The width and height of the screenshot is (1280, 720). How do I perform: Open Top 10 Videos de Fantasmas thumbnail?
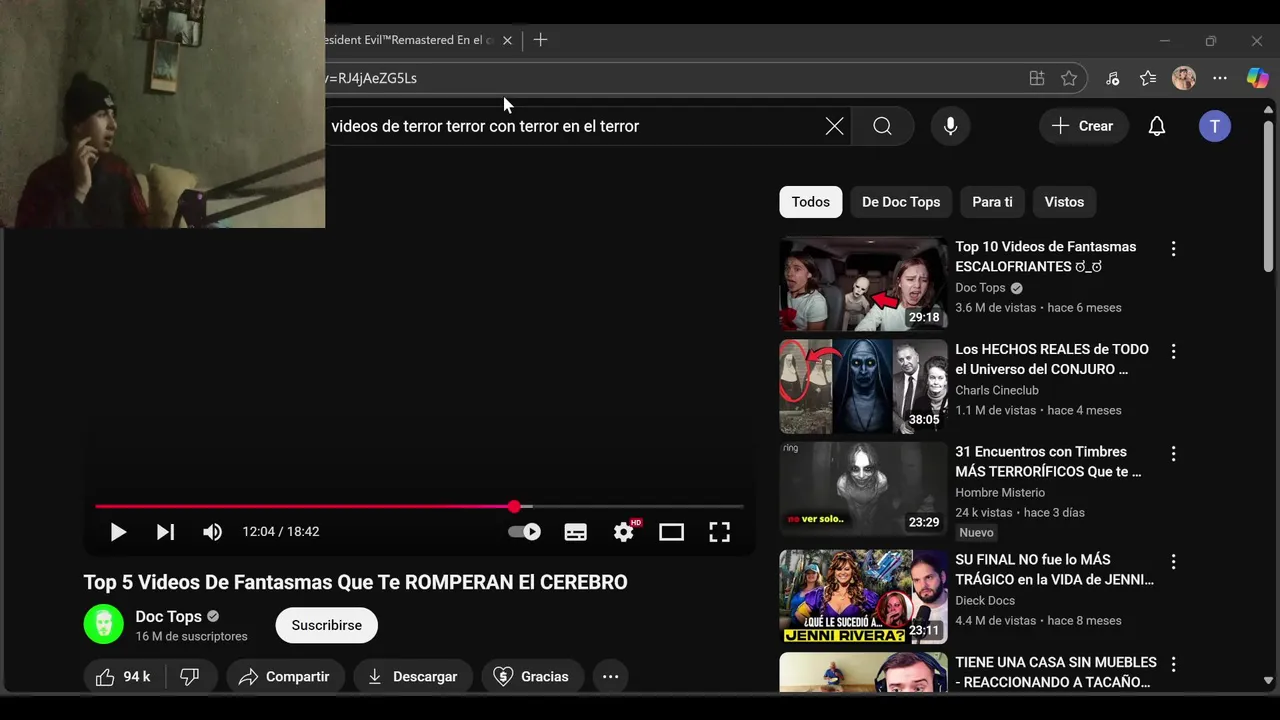[863, 284]
